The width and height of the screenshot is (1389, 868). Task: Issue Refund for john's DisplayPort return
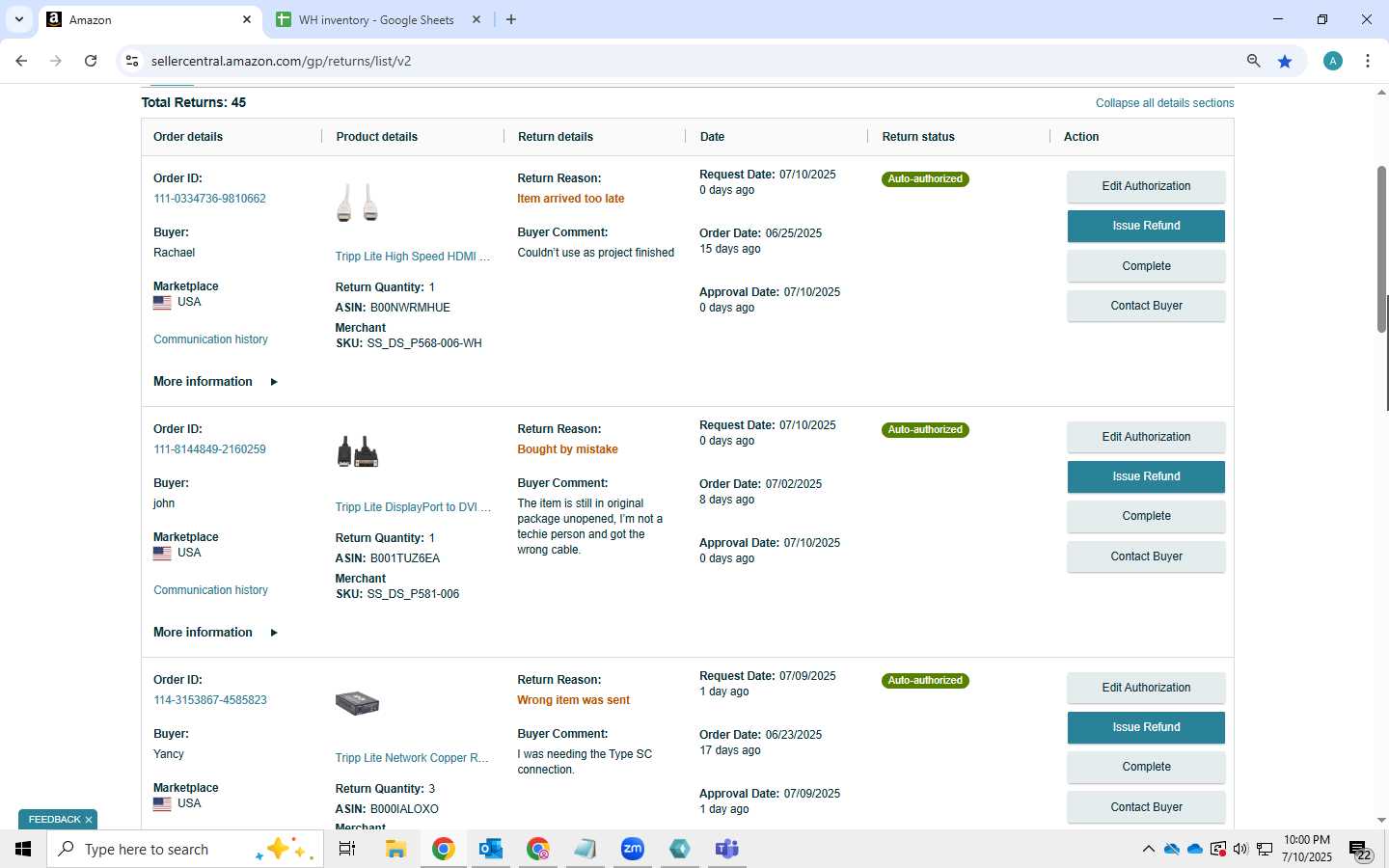(x=1146, y=476)
